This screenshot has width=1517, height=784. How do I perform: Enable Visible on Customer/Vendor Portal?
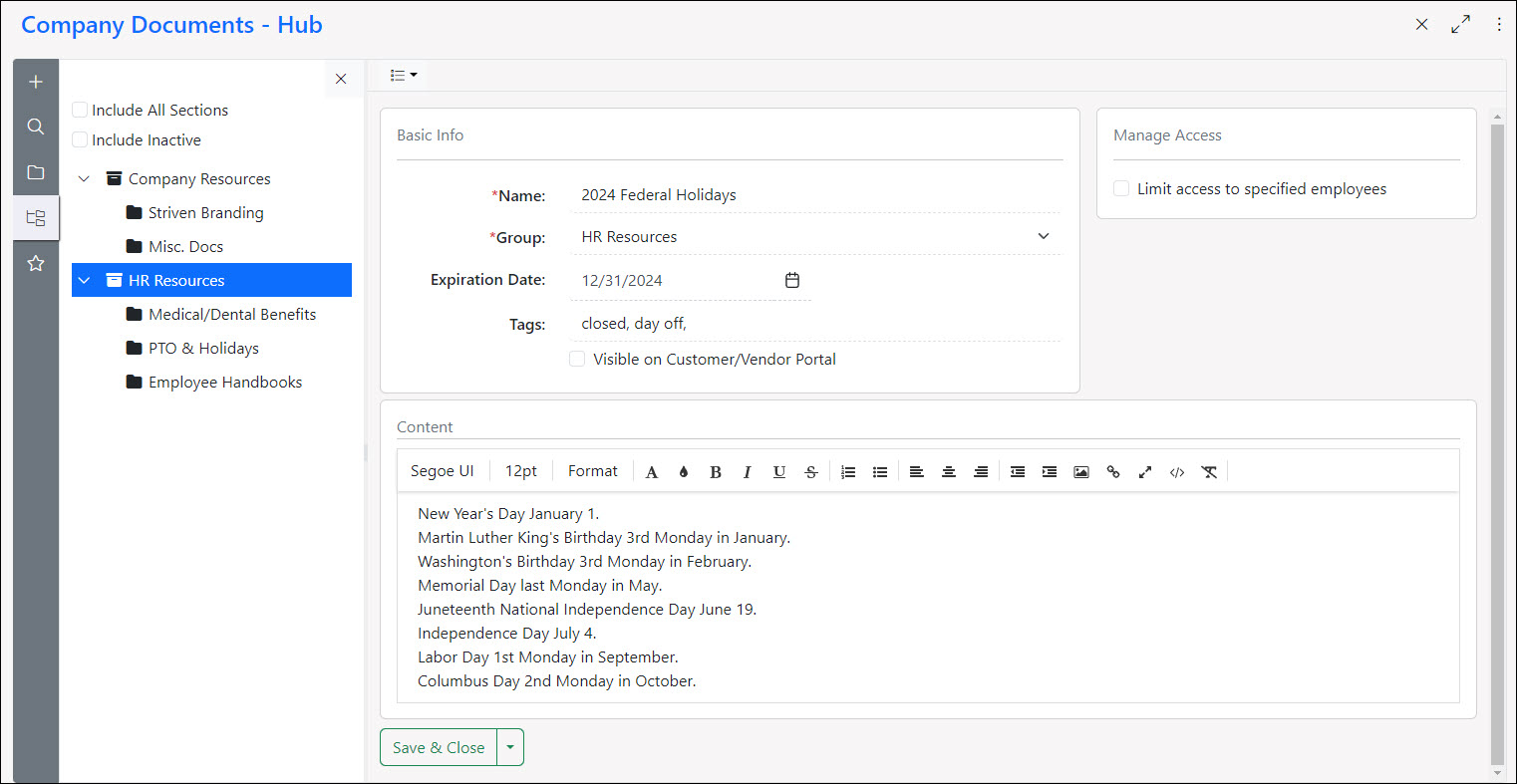577,359
